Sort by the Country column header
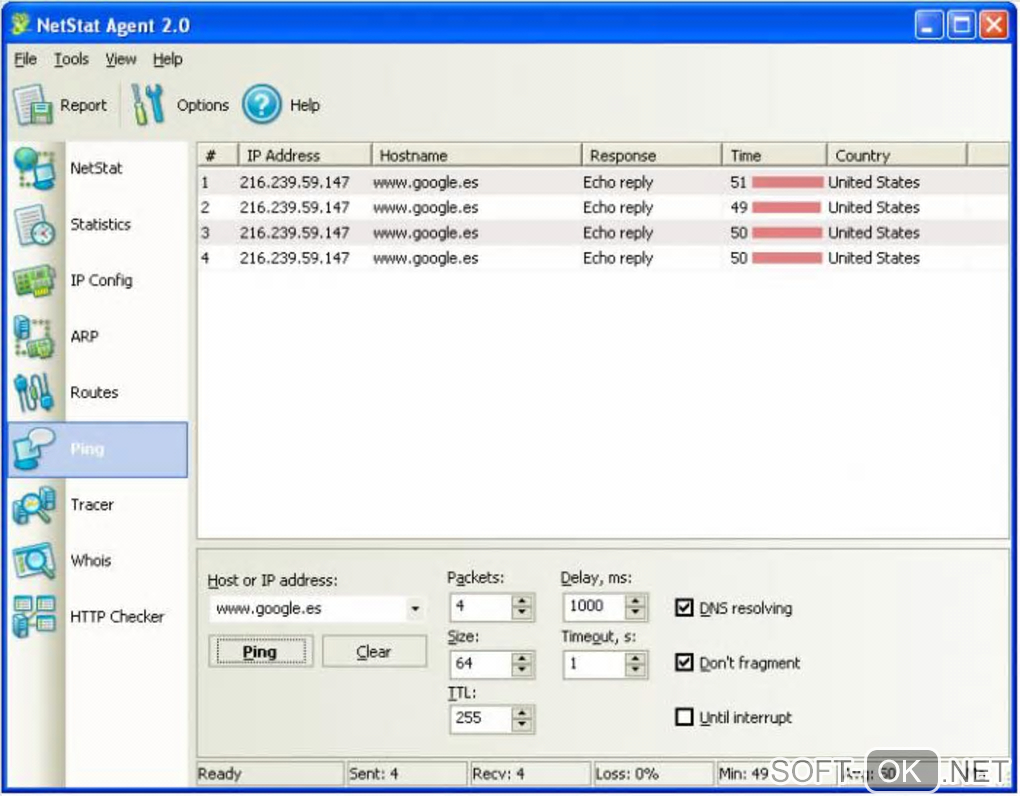Screen dimensions: 1020x796 tap(896, 155)
